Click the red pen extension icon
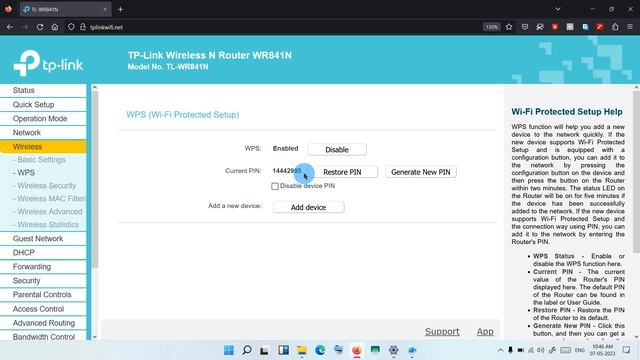 point(600,27)
